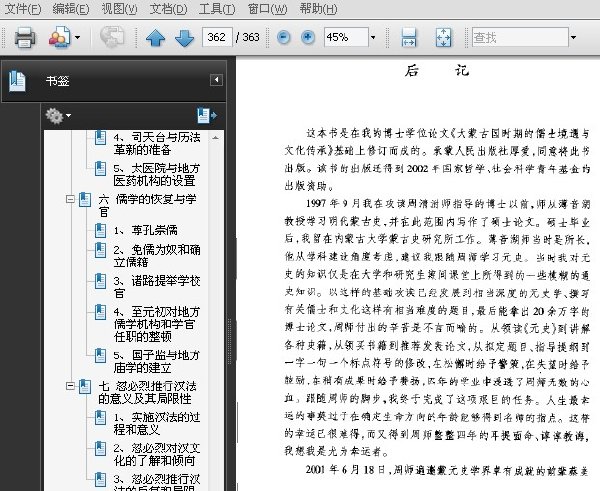The height and width of the screenshot is (491, 600).
Task: Click the new bookmark icon
Action: click(207, 115)
